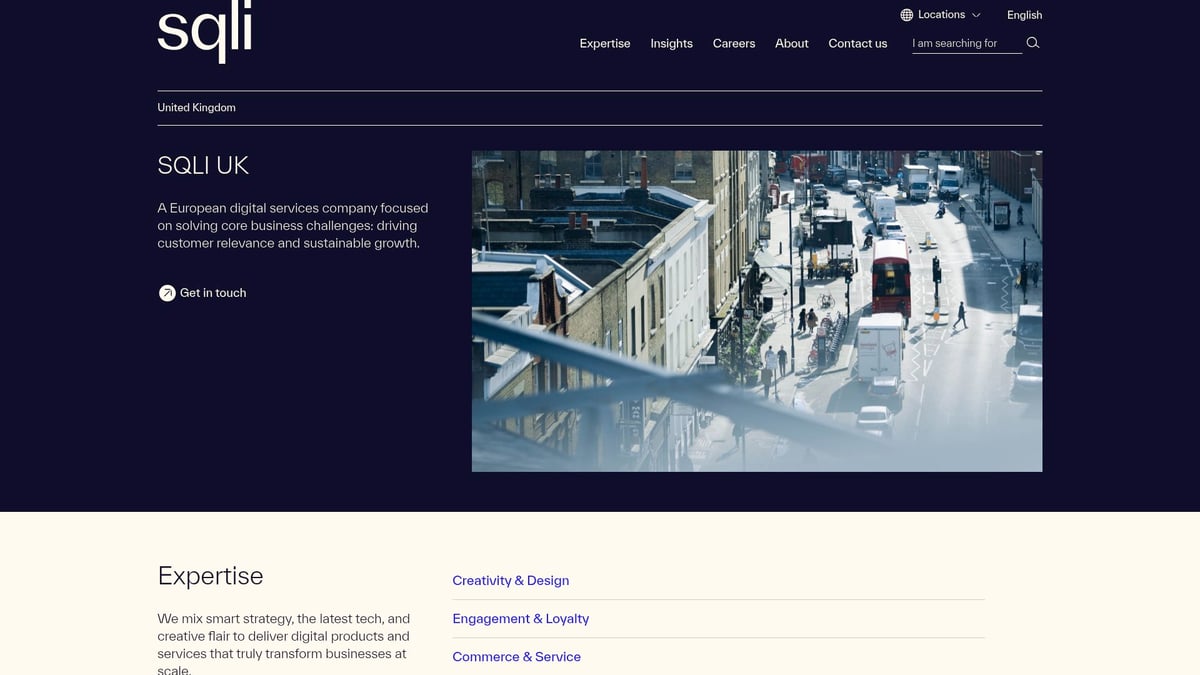
Task: Select the English language option
Action: 1024,15
